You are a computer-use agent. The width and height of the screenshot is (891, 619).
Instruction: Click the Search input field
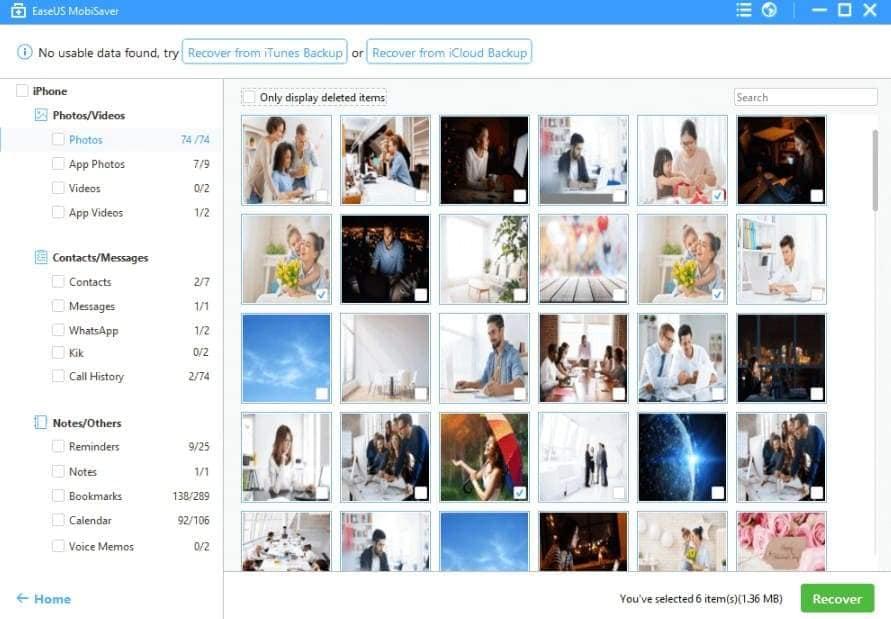805,97
